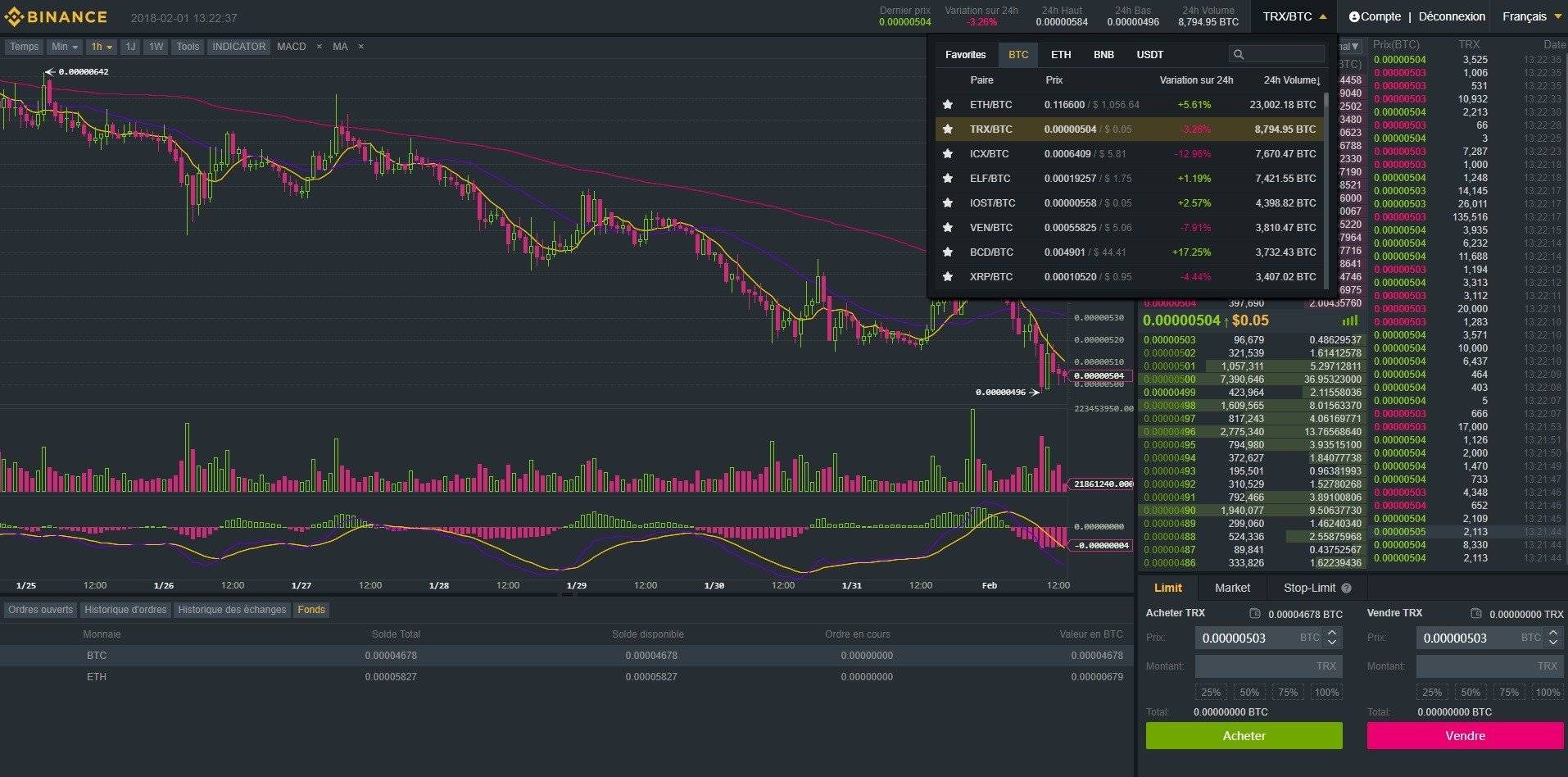Set buy amount to 25%
Viewport: 1568px width, 777px height.
(x=1211, y=692)
